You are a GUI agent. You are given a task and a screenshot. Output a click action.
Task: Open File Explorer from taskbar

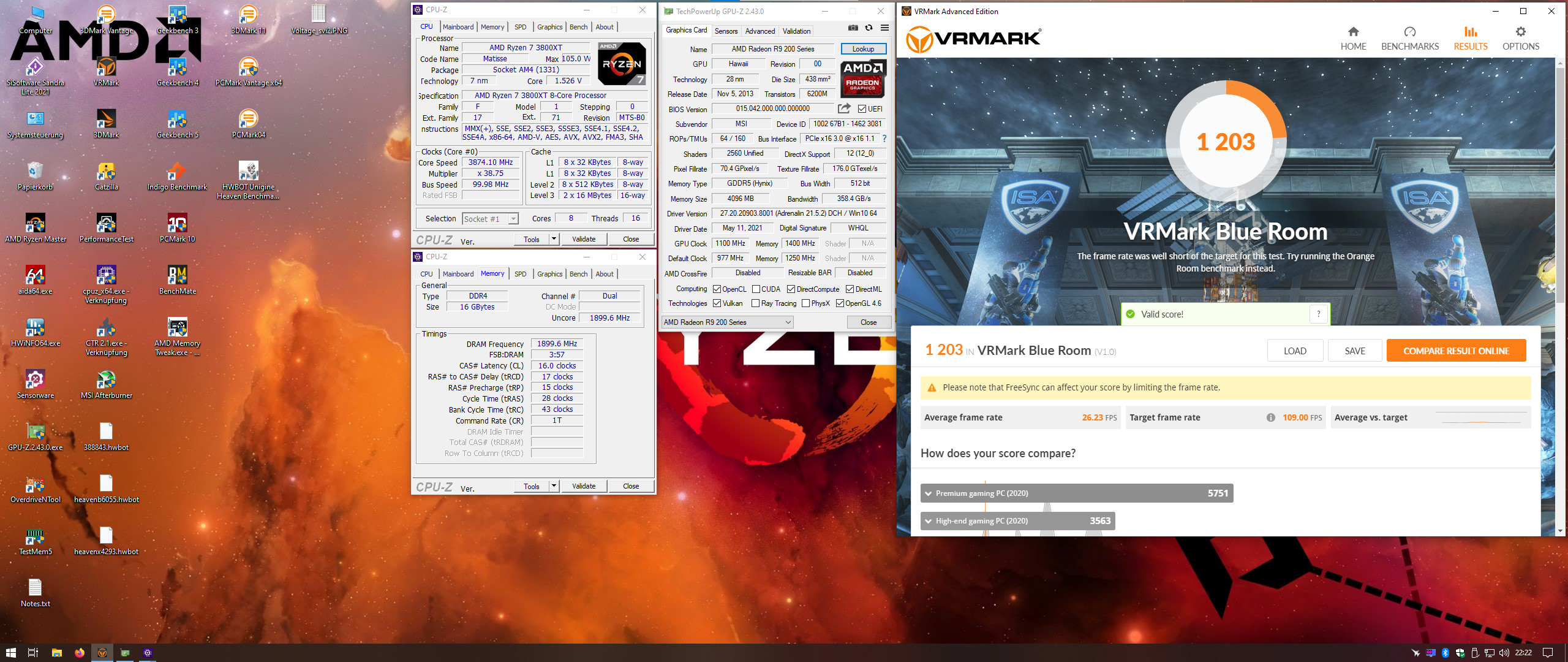[x=57, y=653]
